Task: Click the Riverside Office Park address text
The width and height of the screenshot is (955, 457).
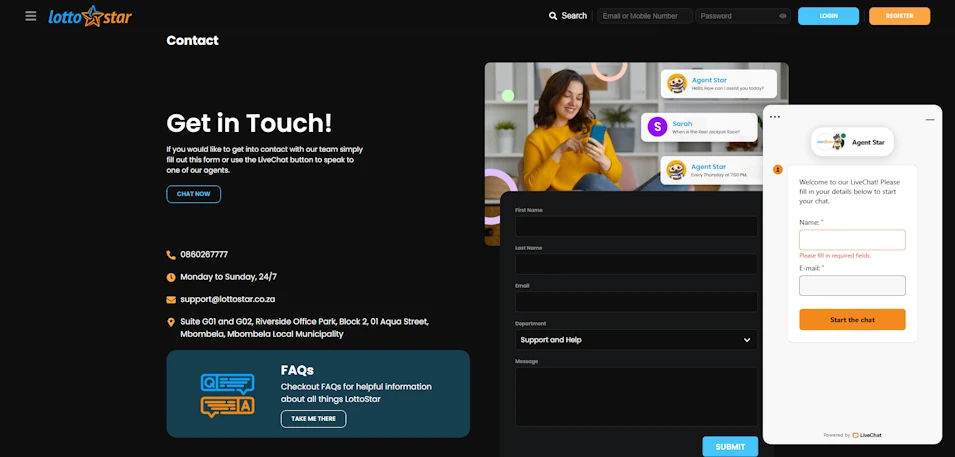Action: point(305,328)
